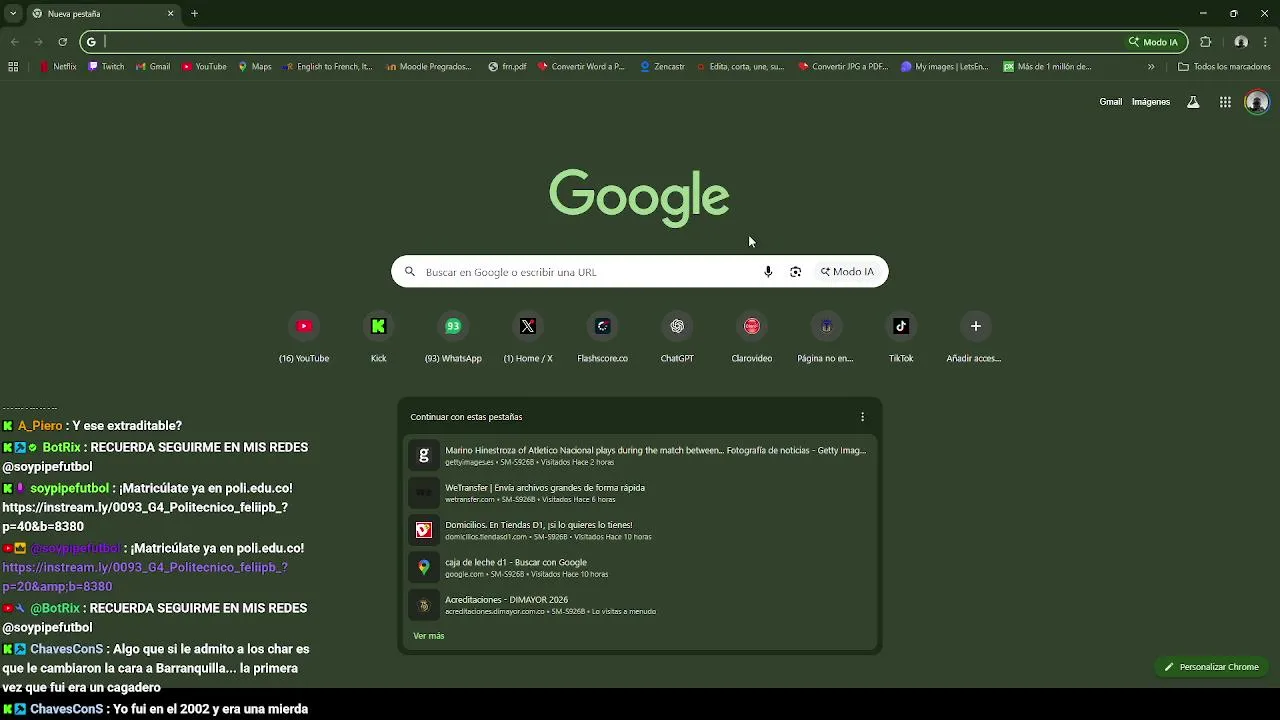Click 'Modo IA' in the address bar
Viewport: 1280px width, 720px height.
coord(1154,42)
